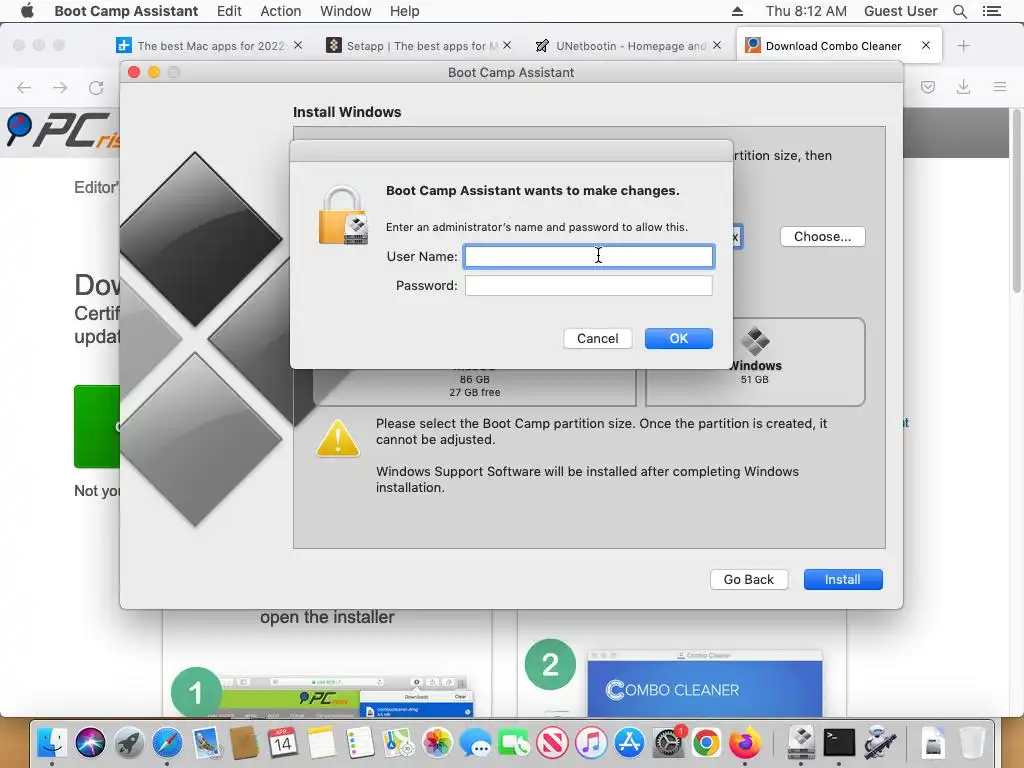This screenshot has width=1024, height=768.
Task: Open the Notes app in Dock
Action: click(321, 743)
